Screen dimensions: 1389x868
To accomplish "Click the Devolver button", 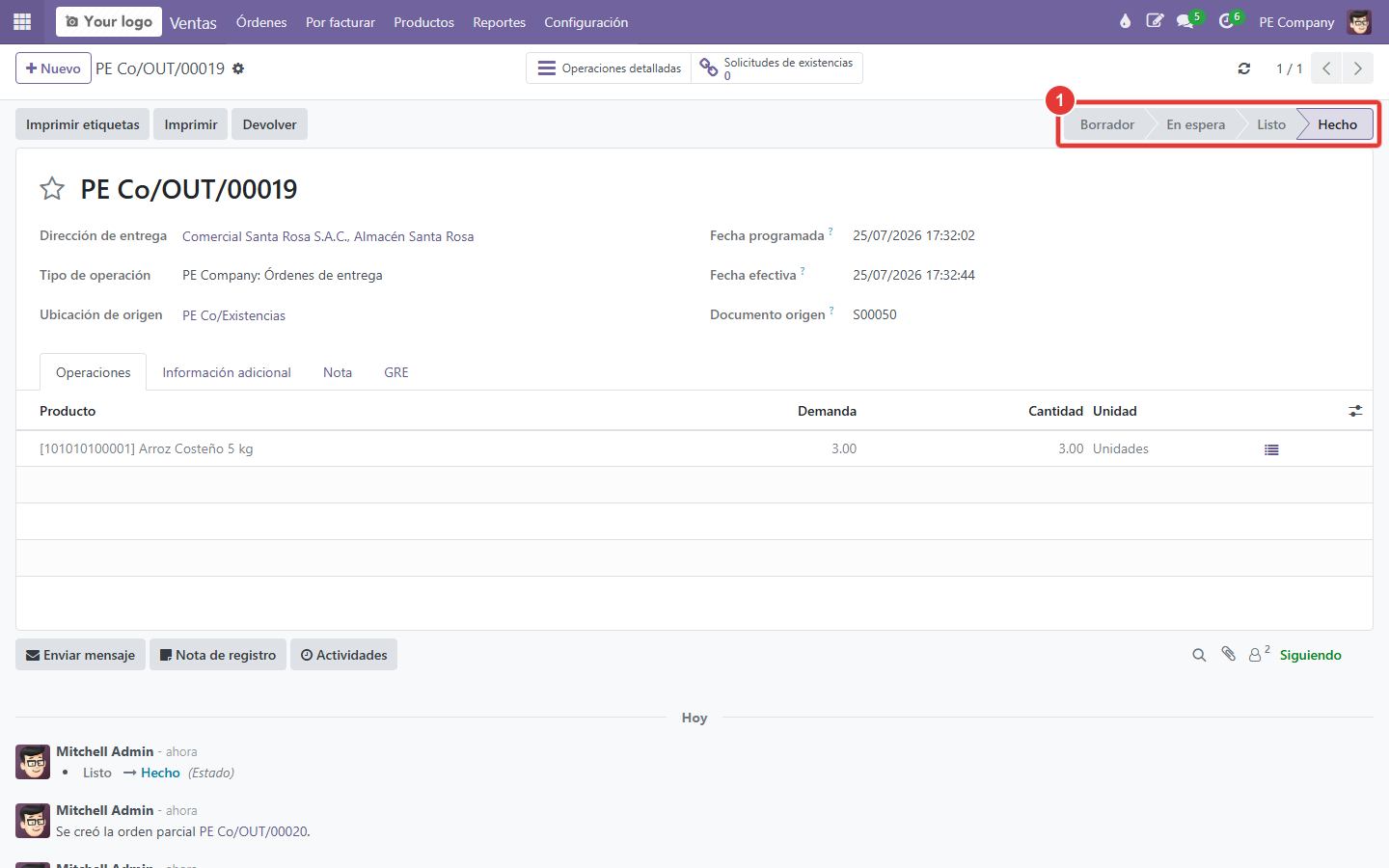I will click(x=269, y=124).
